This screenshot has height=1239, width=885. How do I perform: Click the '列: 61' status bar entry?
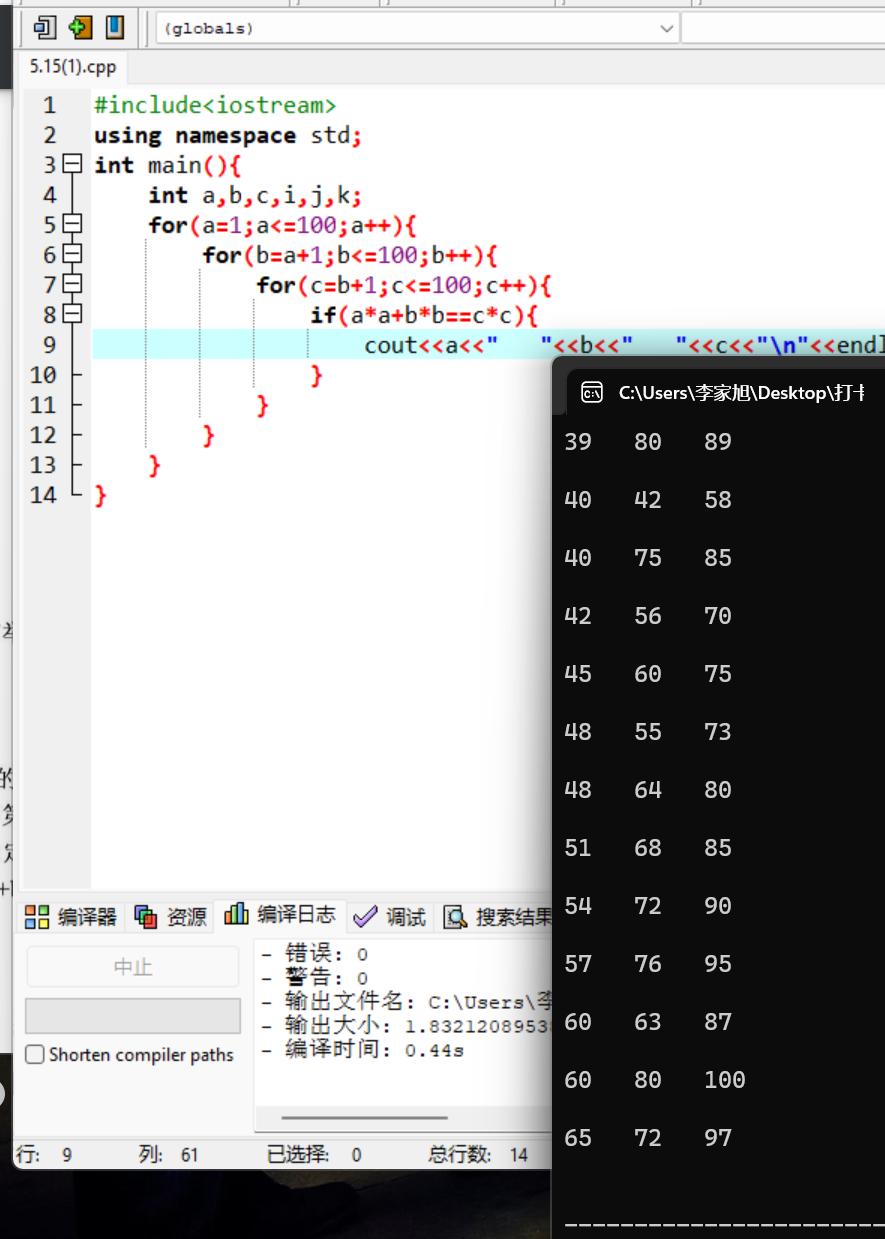click(x=168, y=1155)
